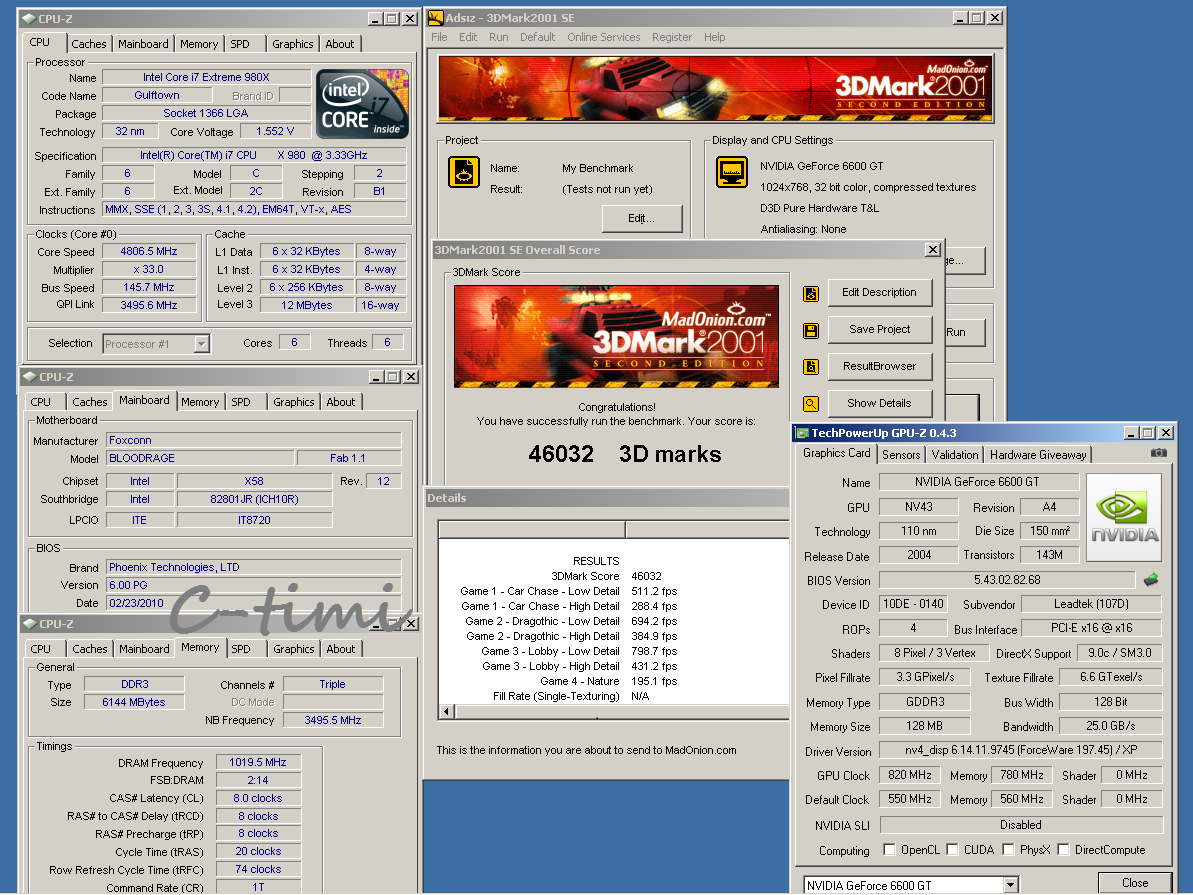Image resolution: width=1193 pixels, height=895 pixels.
Task: Click the display settings monitor icon
Action: click(x=732, y=172)
